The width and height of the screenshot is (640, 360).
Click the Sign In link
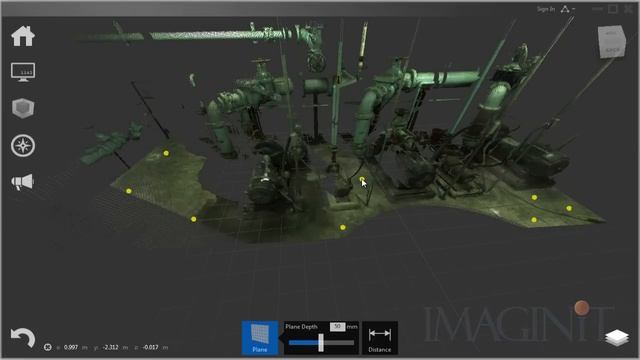[546, 9]
